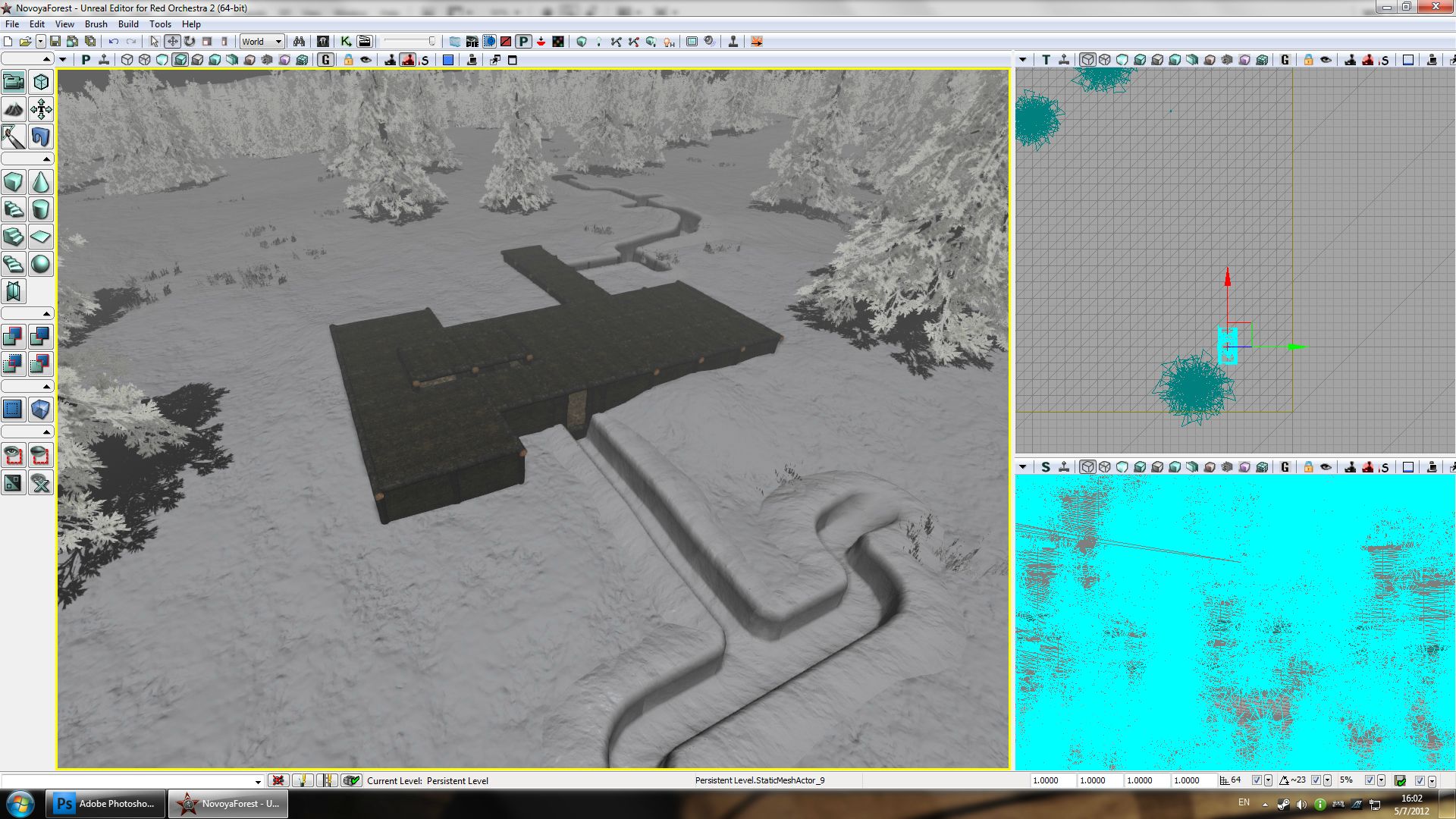Toggle Game view G in perspective viewport
1456x819 pixels.
(x=326, y=60)
